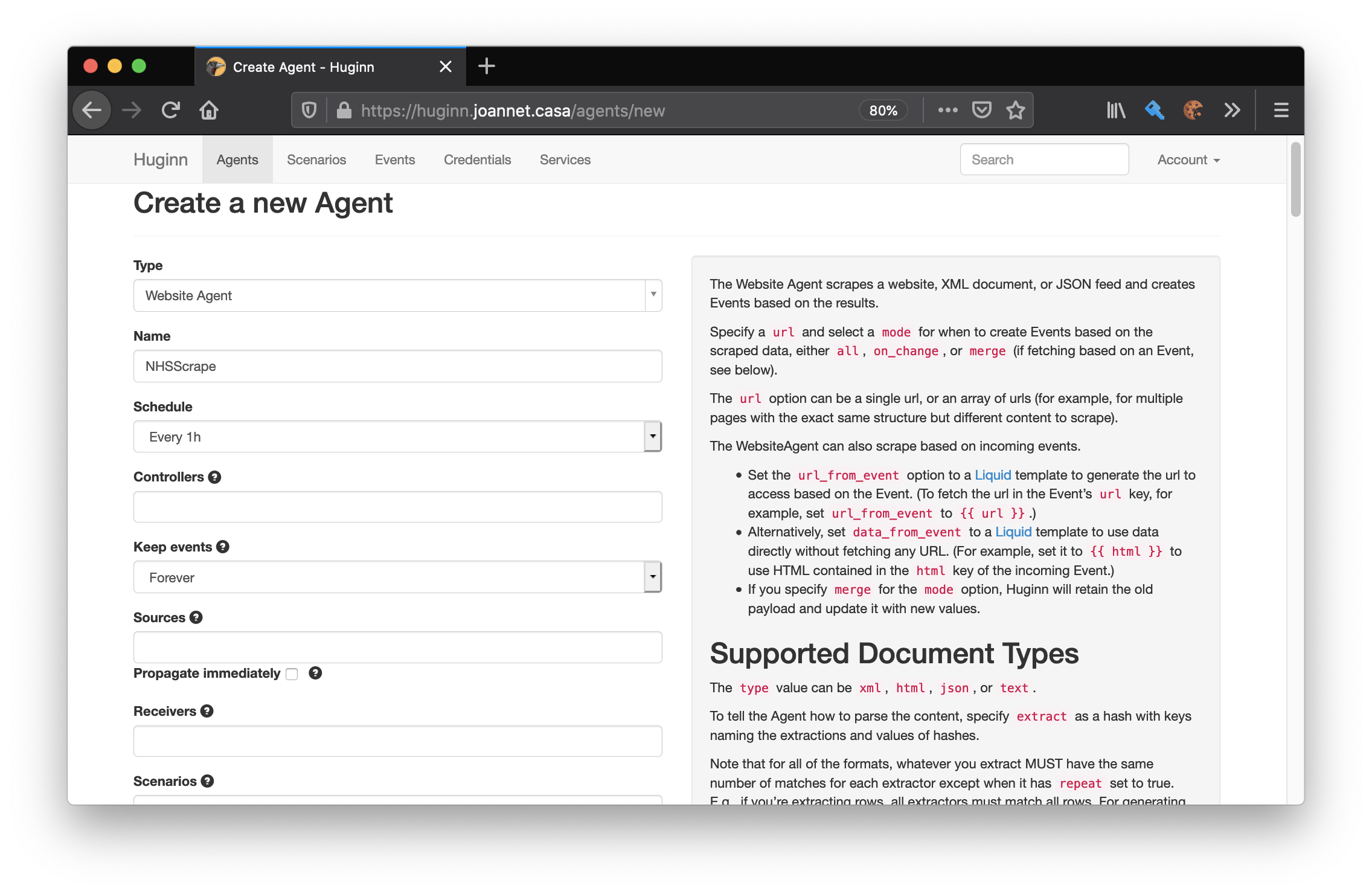Click the page vertical scrollbar thumb
Screen dimensions: 1372x894
1295,179
